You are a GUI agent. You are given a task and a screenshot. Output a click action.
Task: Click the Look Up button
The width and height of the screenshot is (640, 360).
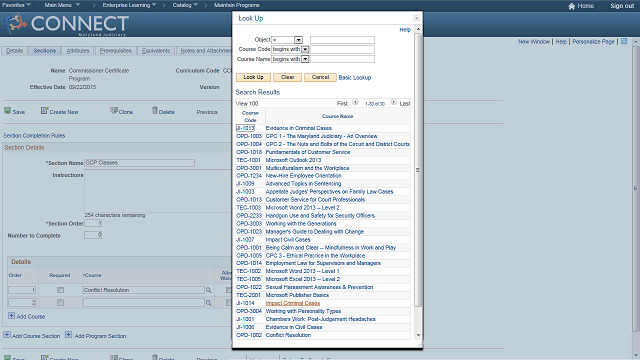(253, 77)
